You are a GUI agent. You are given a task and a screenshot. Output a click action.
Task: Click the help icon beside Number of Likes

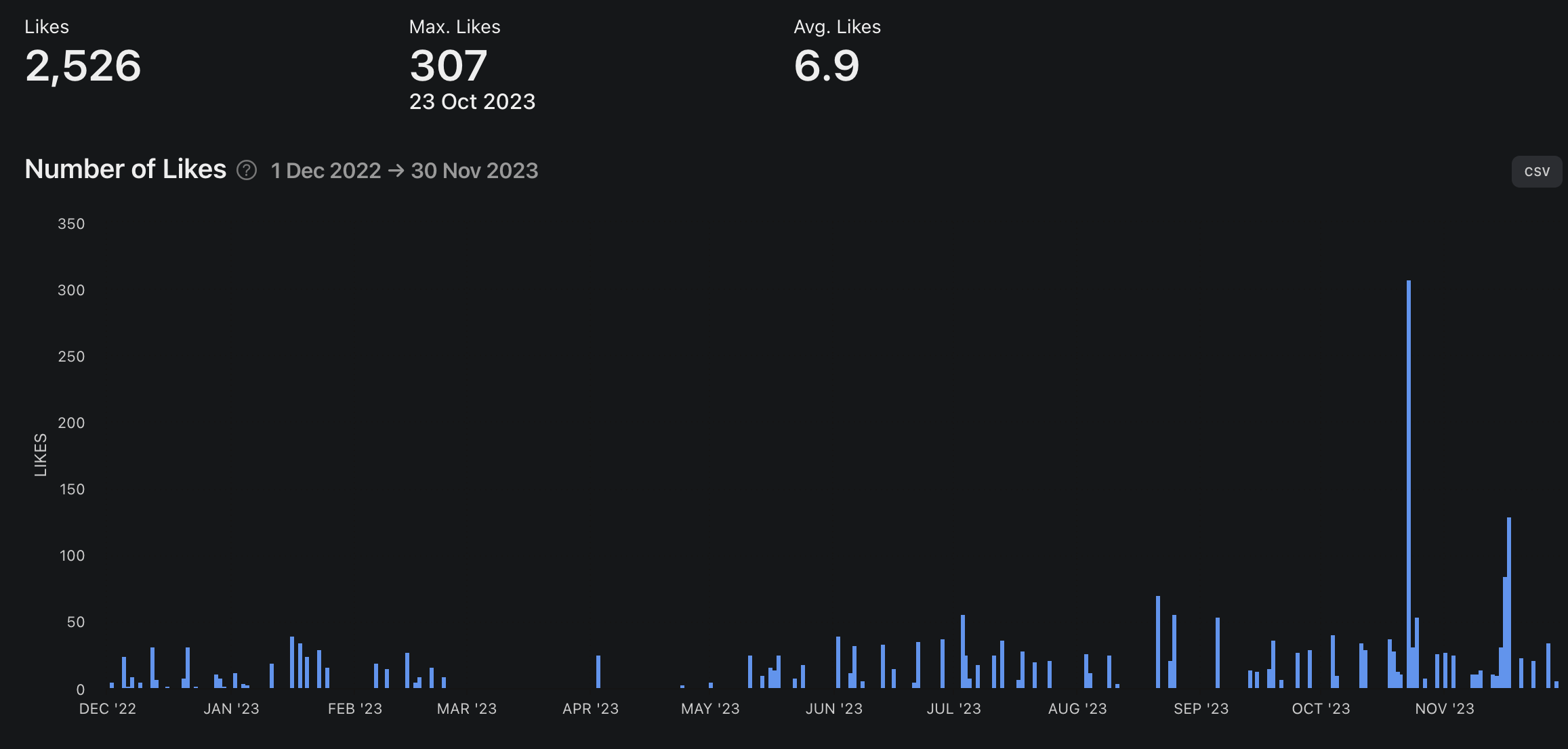246,170
